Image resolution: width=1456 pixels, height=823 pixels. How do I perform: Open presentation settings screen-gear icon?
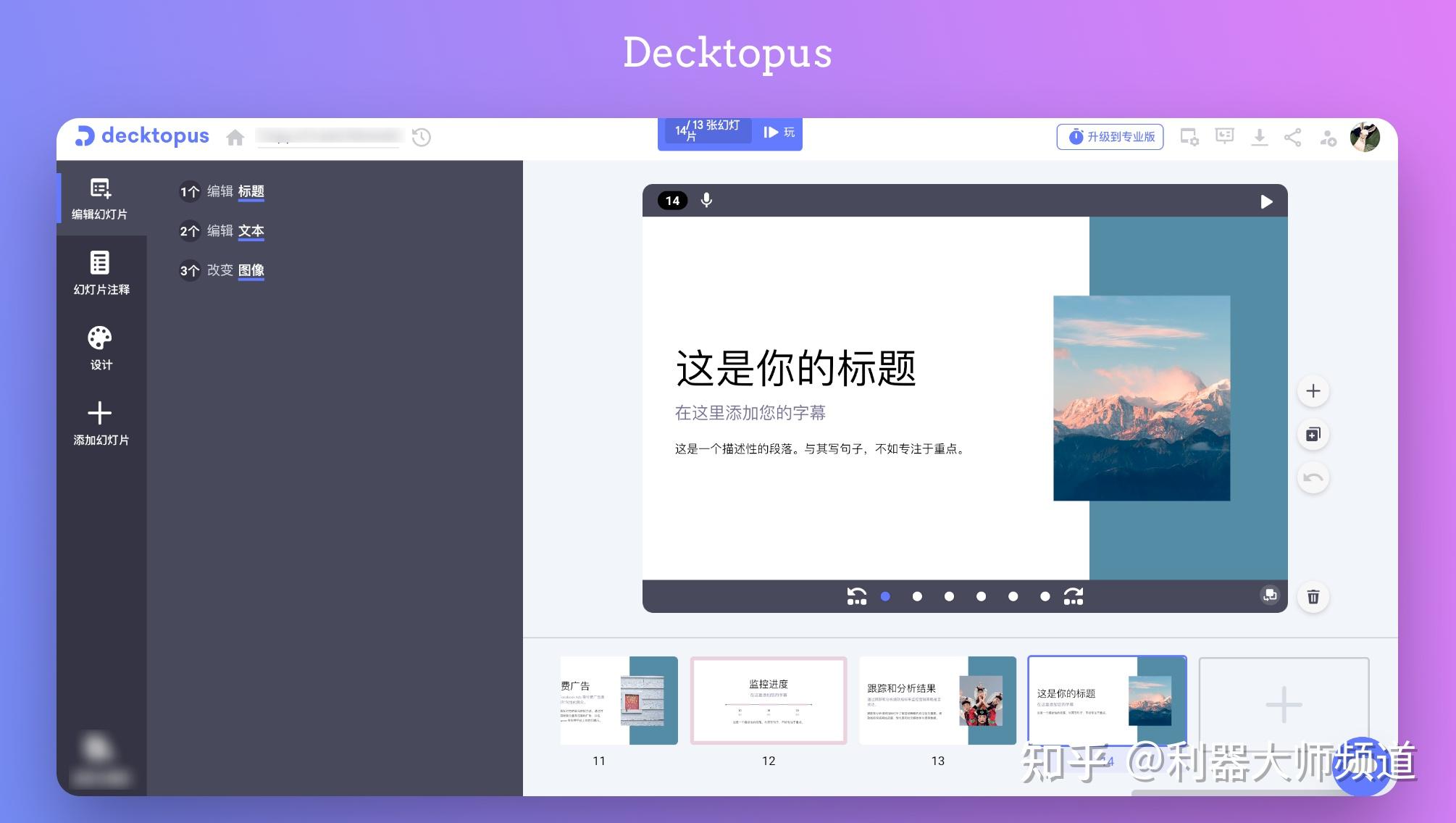[x=1189, y=136]
